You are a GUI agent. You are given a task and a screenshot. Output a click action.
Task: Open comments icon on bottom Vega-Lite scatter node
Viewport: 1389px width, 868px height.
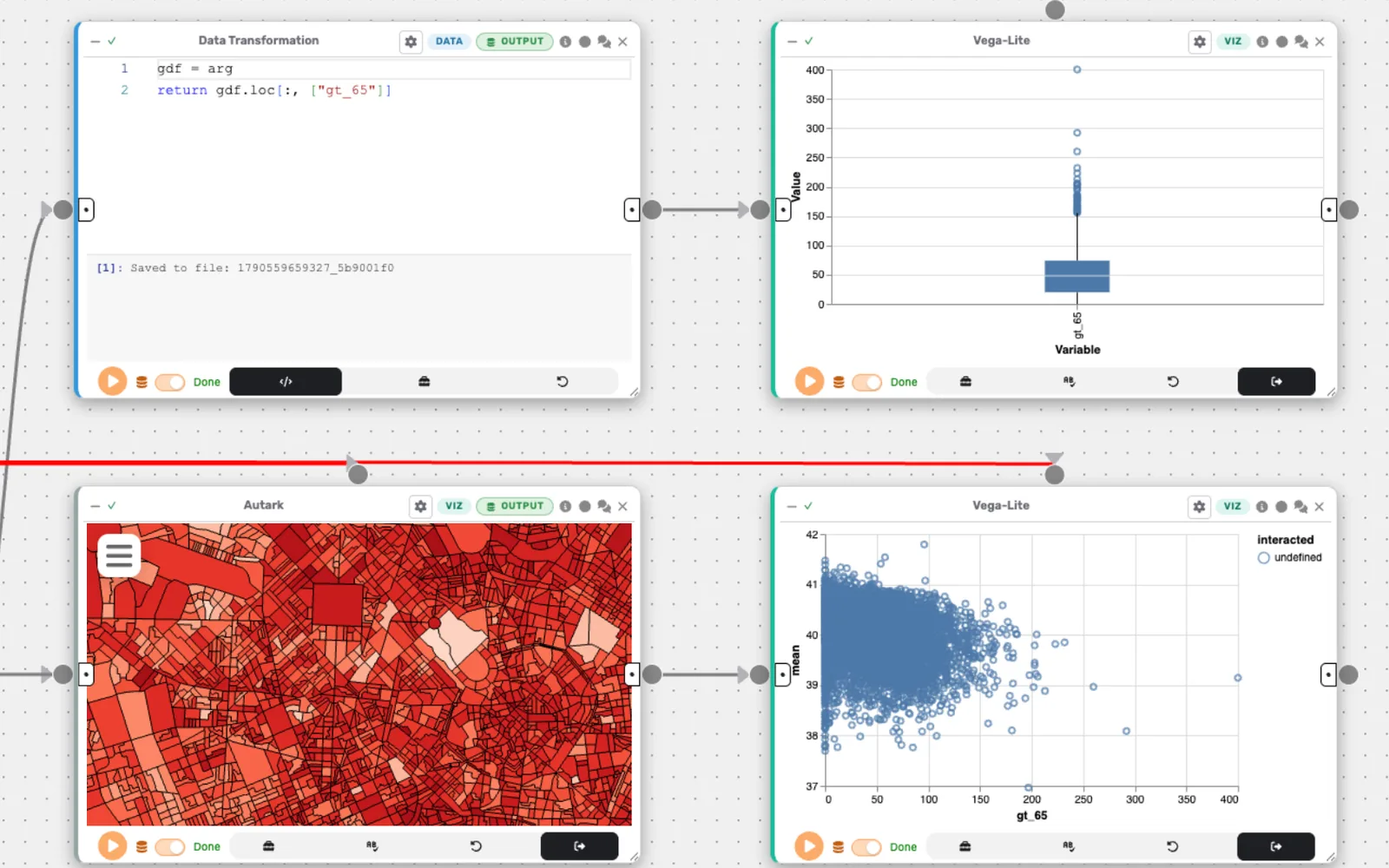[1300, 506]
